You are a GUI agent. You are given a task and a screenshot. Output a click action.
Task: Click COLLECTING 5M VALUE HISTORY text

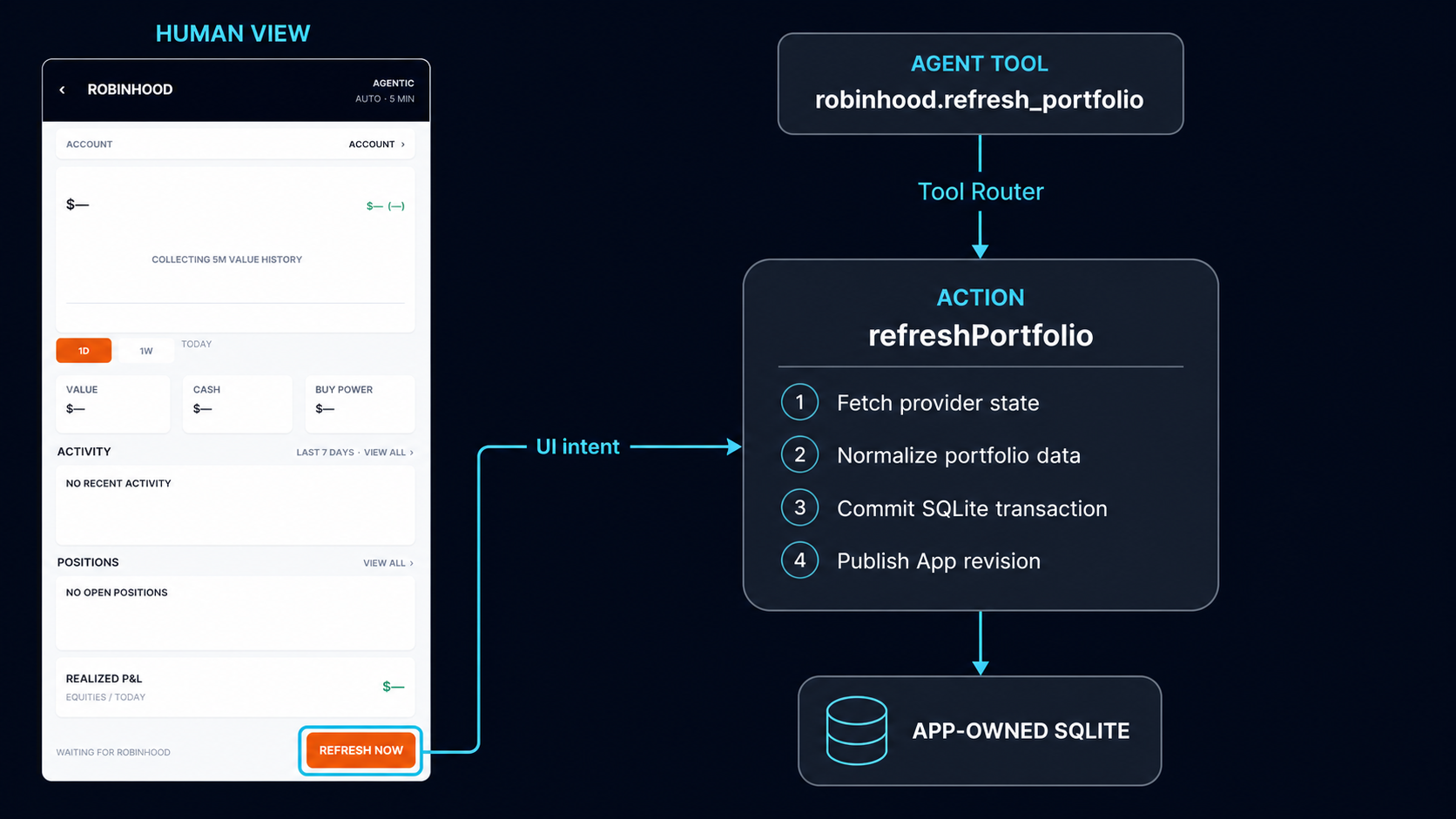tap(226, 259)
